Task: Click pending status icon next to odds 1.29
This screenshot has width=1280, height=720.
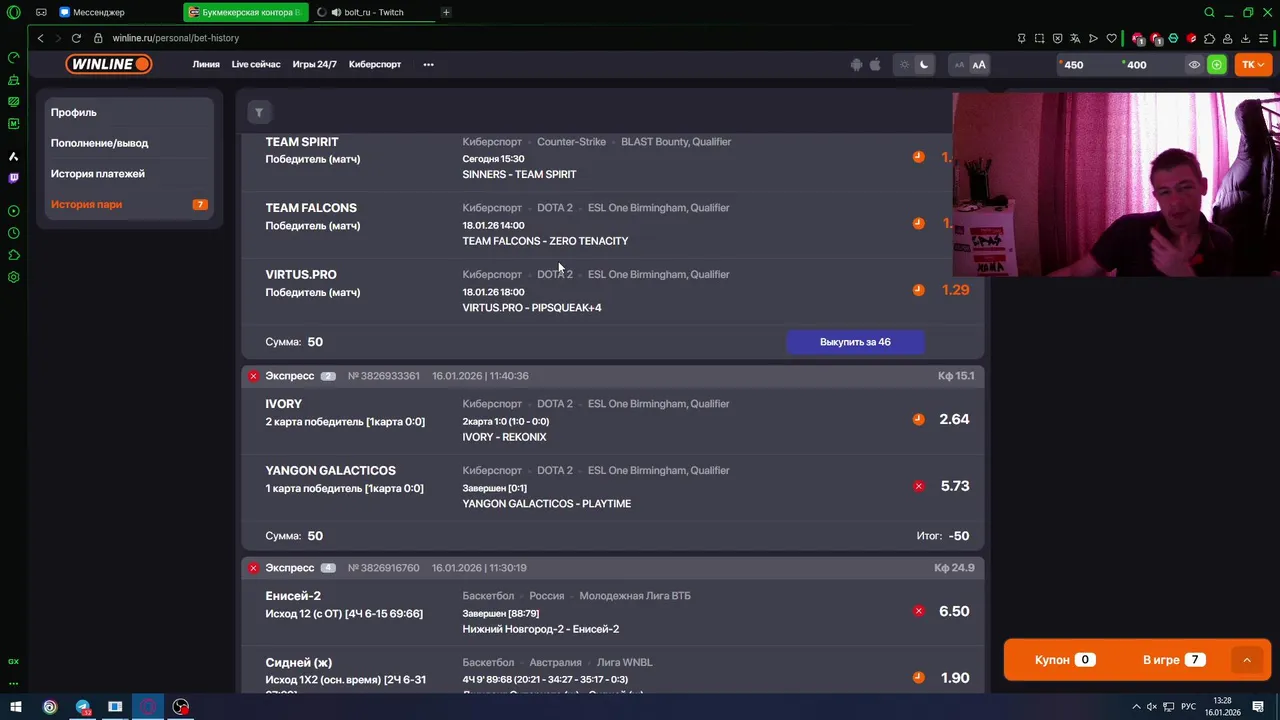Action: pos(918,290)
